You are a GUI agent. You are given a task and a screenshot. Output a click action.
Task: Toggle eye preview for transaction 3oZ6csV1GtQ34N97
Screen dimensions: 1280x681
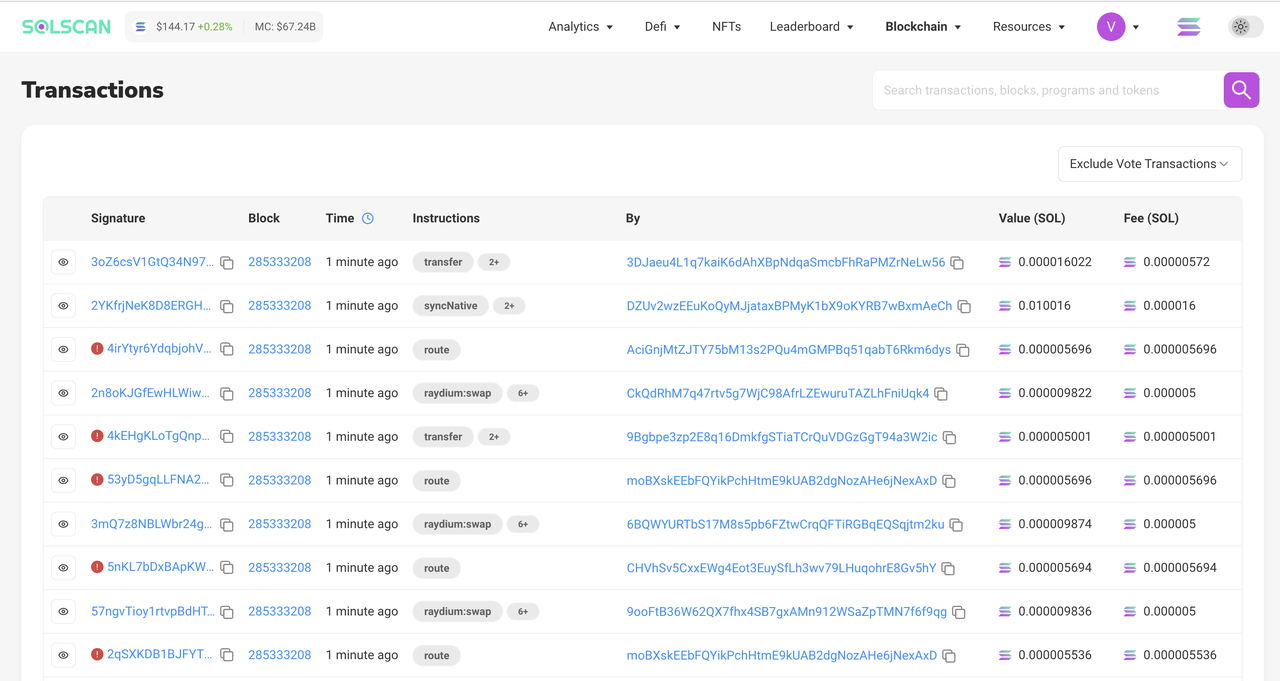tap(63, 262)
